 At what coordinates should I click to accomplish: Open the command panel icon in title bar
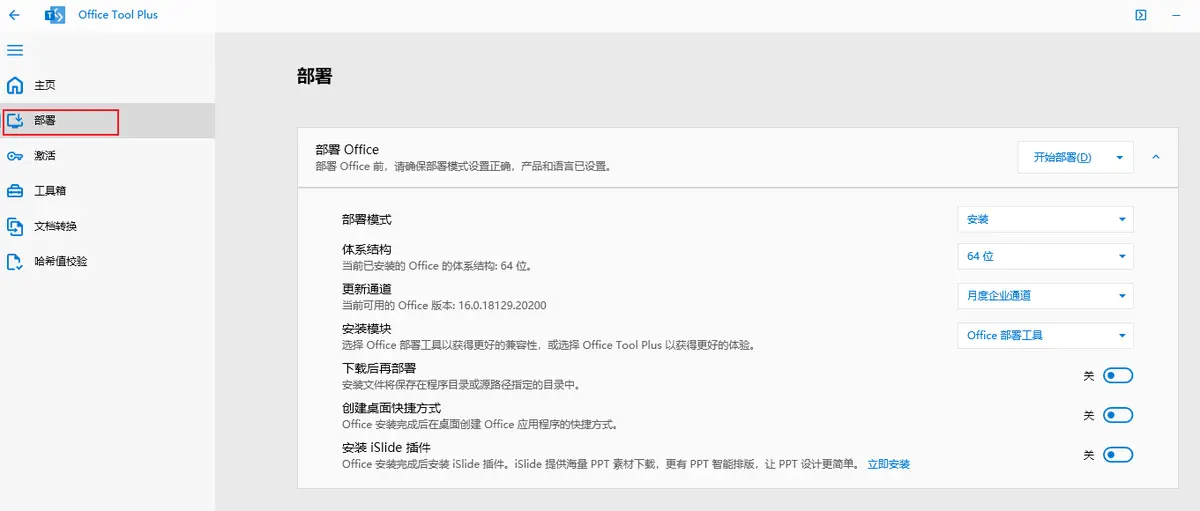pos(1140,15)
